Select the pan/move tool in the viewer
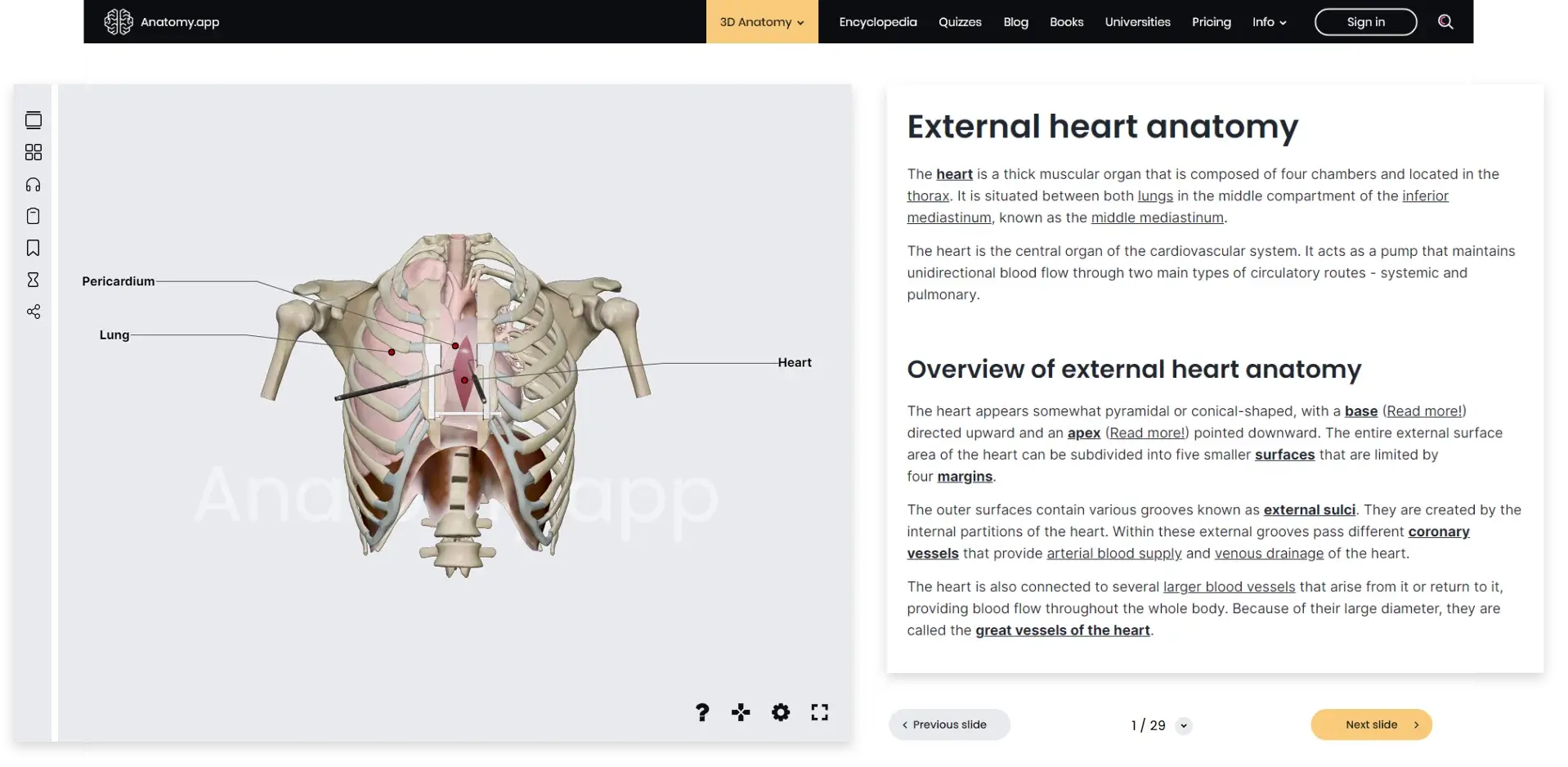Screen dimensions: 1568x767 (741, 712)
